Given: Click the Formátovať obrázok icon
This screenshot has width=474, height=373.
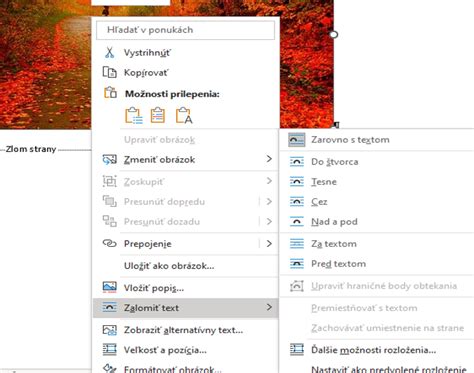Looking at the screenshot, I should coord(109,369).
